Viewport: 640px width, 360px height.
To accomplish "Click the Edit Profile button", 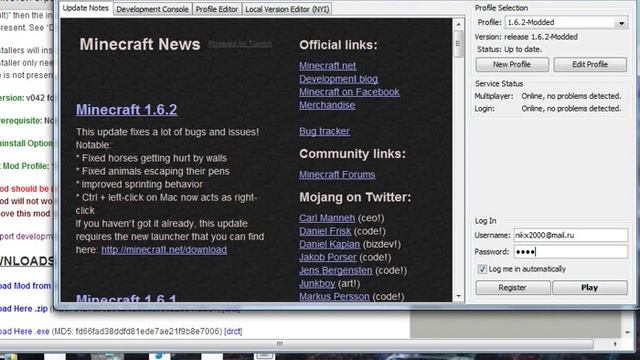I will [590, 64].
